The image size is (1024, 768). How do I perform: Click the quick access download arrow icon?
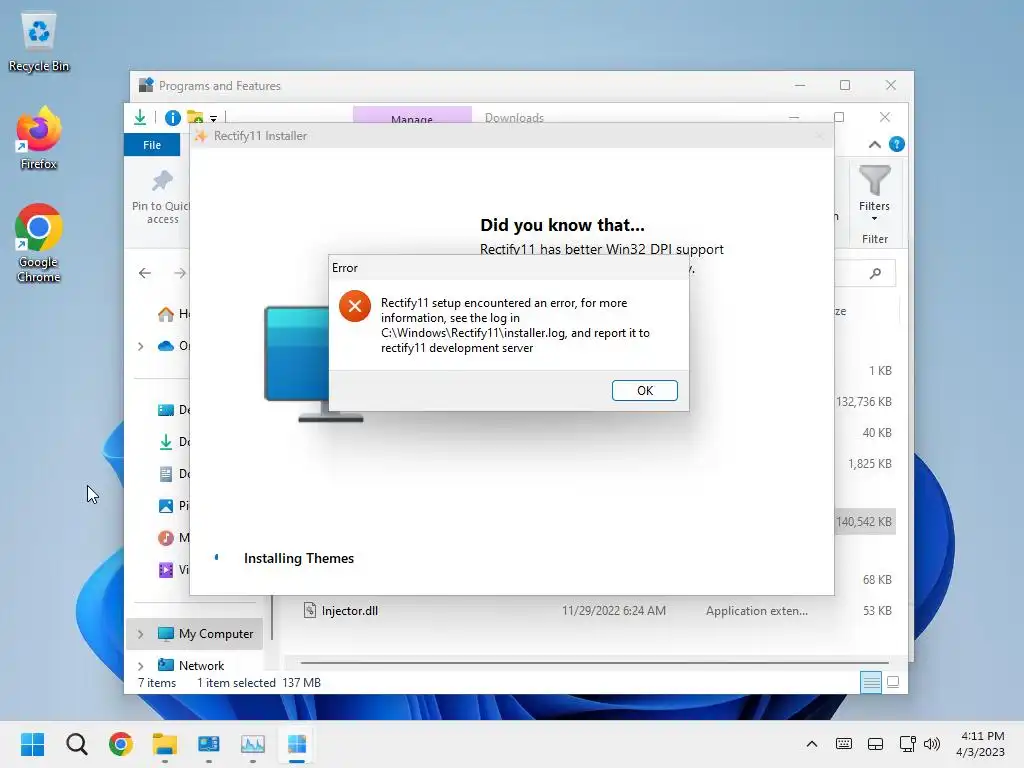(x=140, y=118)
